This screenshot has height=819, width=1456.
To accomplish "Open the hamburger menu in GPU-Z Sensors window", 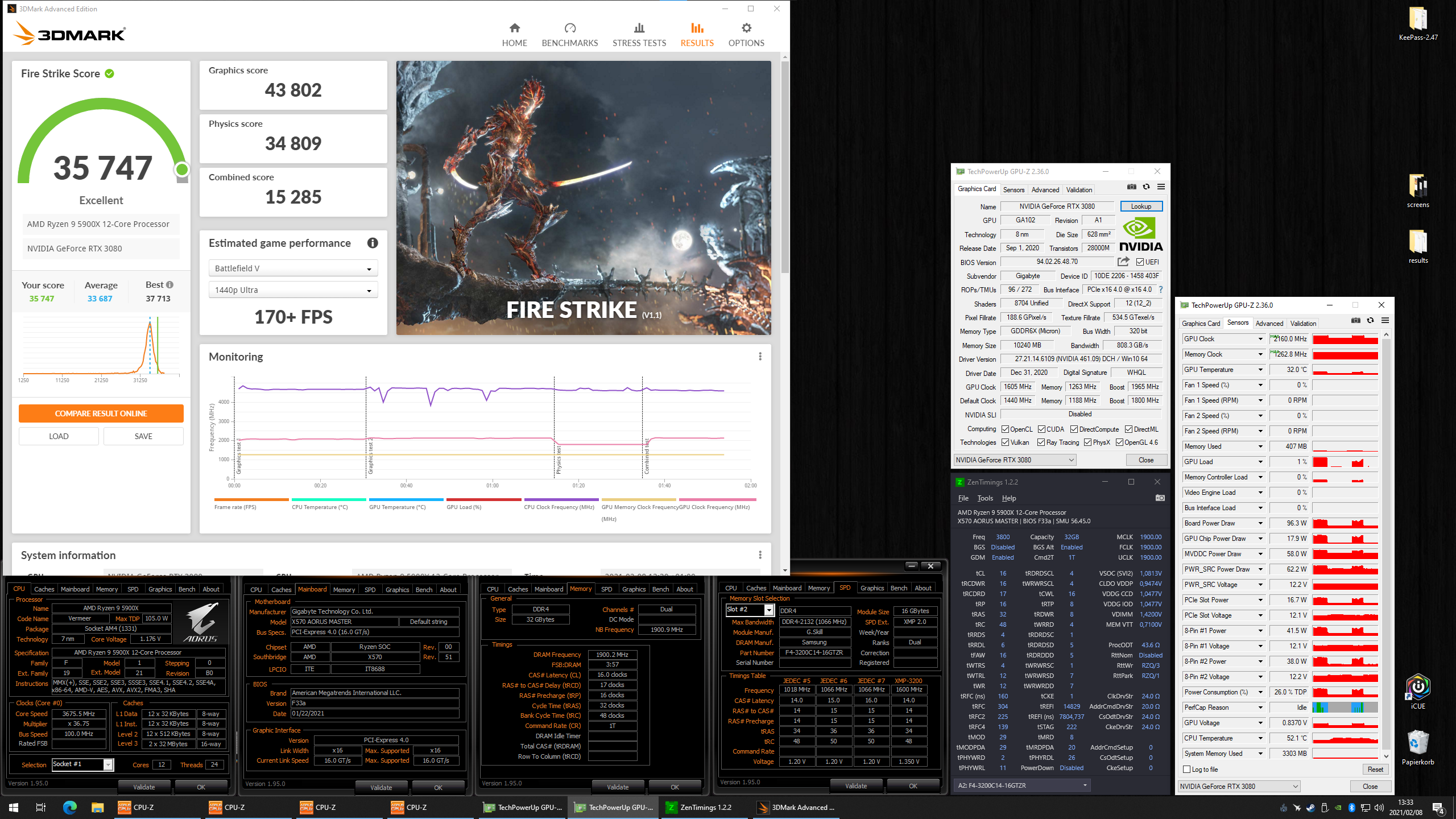I will [1385, 320].
